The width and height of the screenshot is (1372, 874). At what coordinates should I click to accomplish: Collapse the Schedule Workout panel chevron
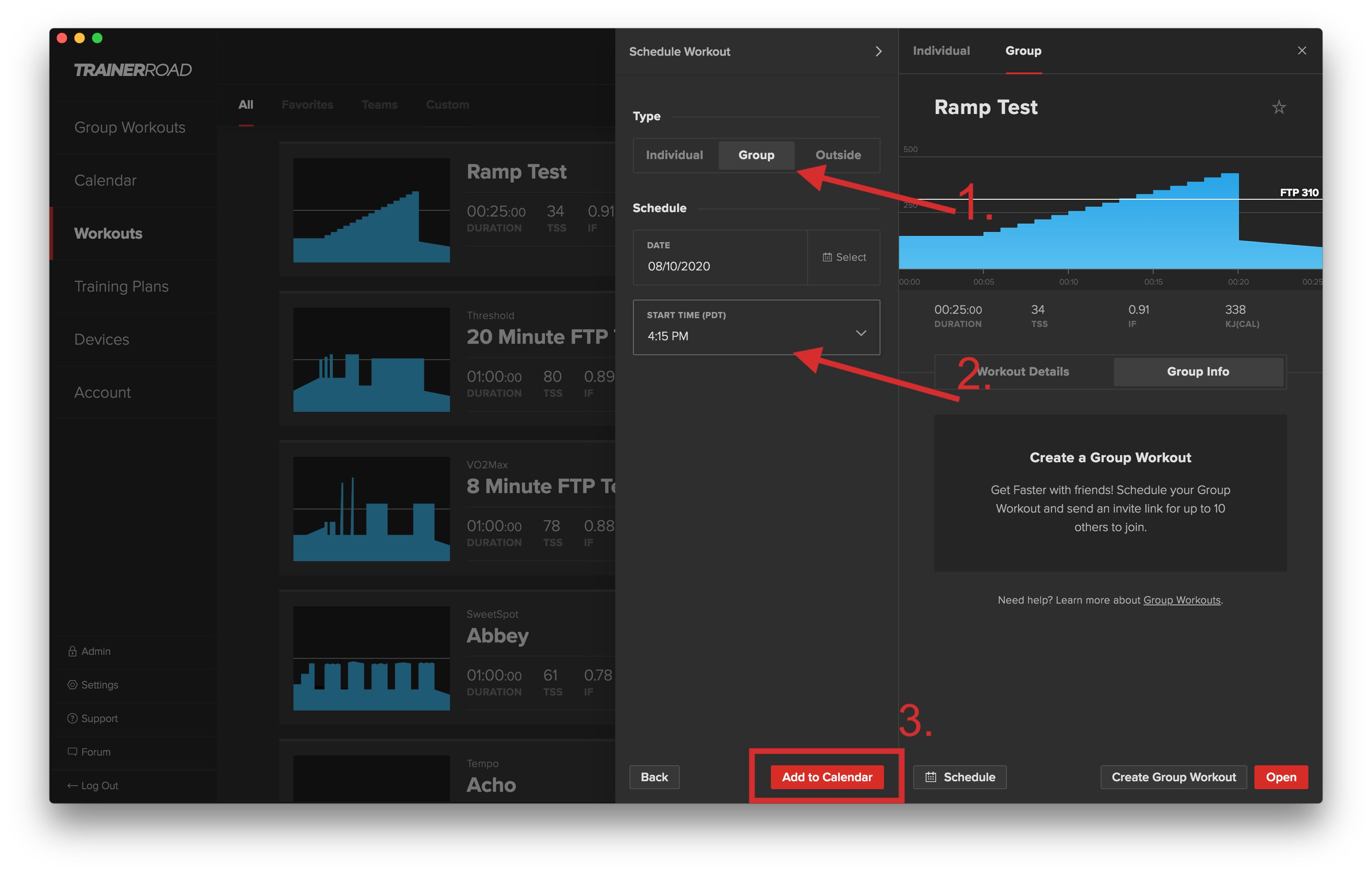point(878,51)
